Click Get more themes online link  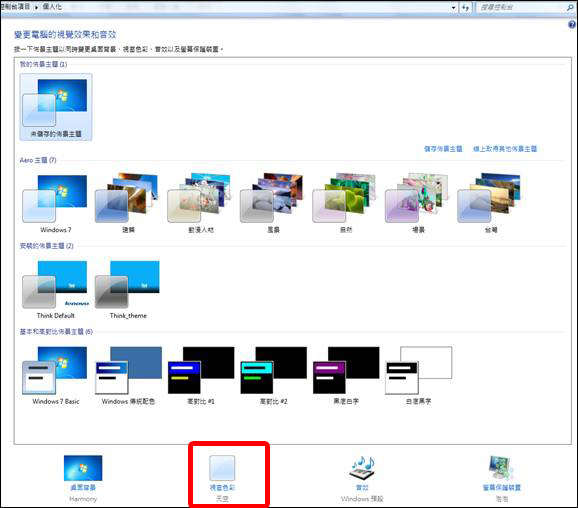[505, 149]
